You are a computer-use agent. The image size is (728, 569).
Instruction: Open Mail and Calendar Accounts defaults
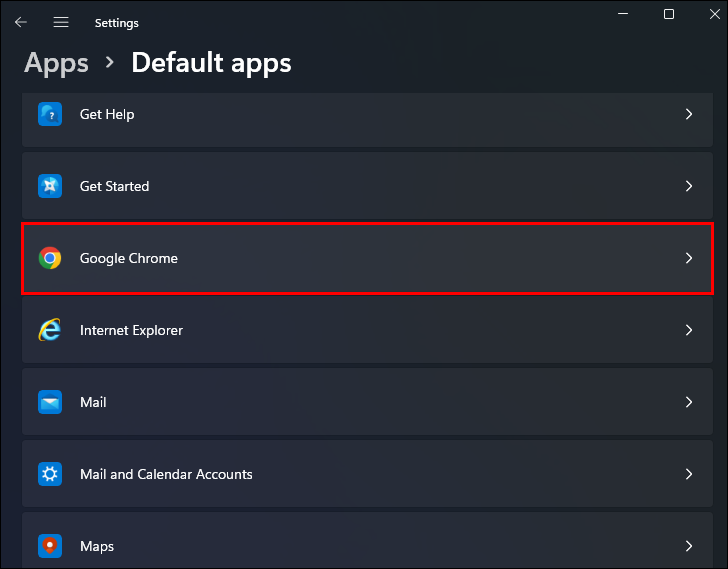(x=166, y=474)
